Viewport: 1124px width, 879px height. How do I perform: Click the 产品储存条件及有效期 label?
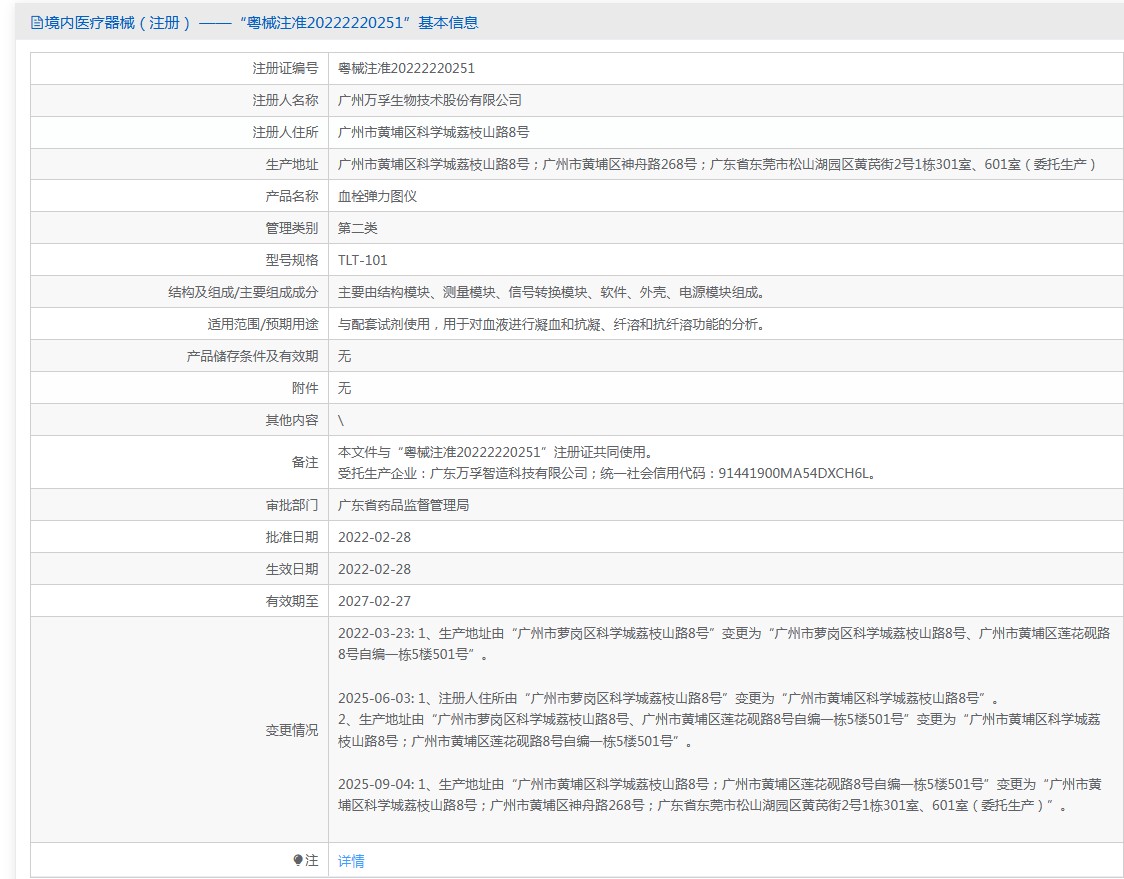tap(252, 356)
